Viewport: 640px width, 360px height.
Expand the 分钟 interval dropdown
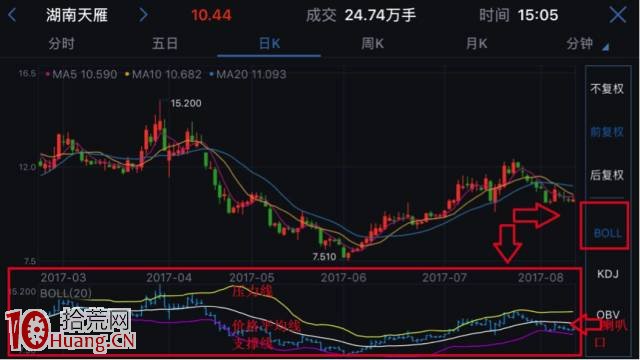[x=587, y=43]
